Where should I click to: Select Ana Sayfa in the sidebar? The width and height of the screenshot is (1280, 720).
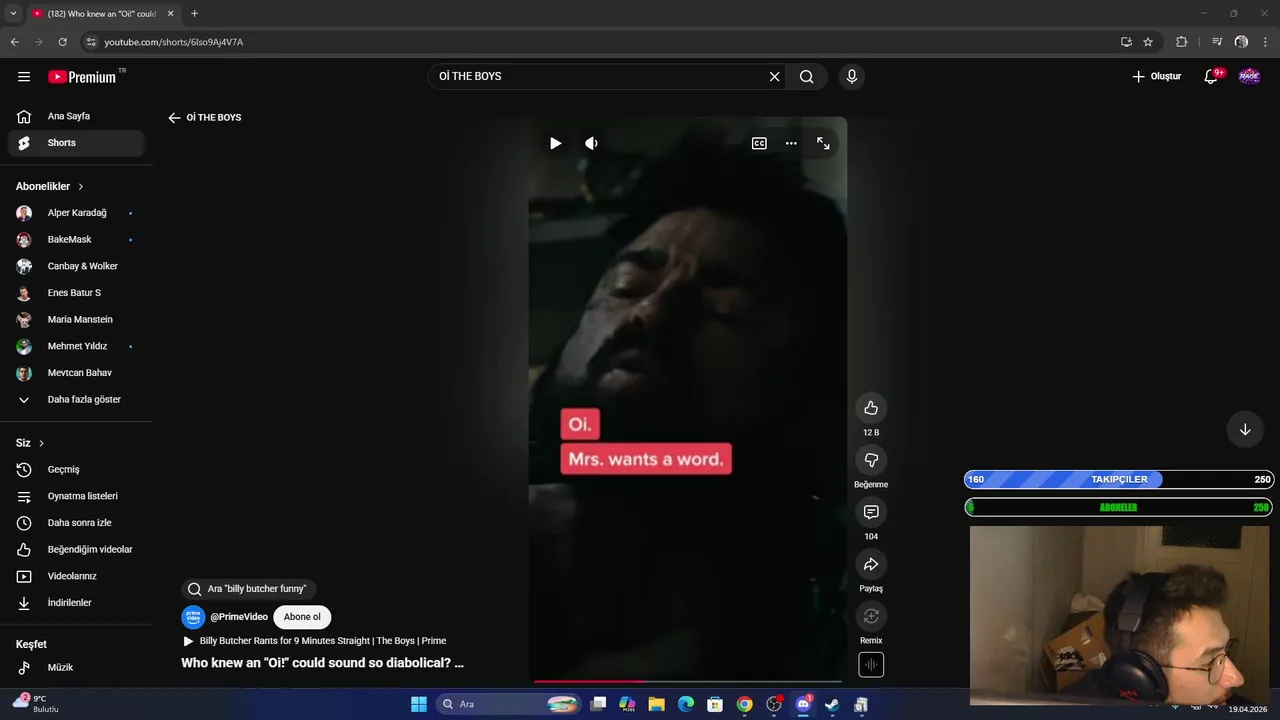click(76, 116)
